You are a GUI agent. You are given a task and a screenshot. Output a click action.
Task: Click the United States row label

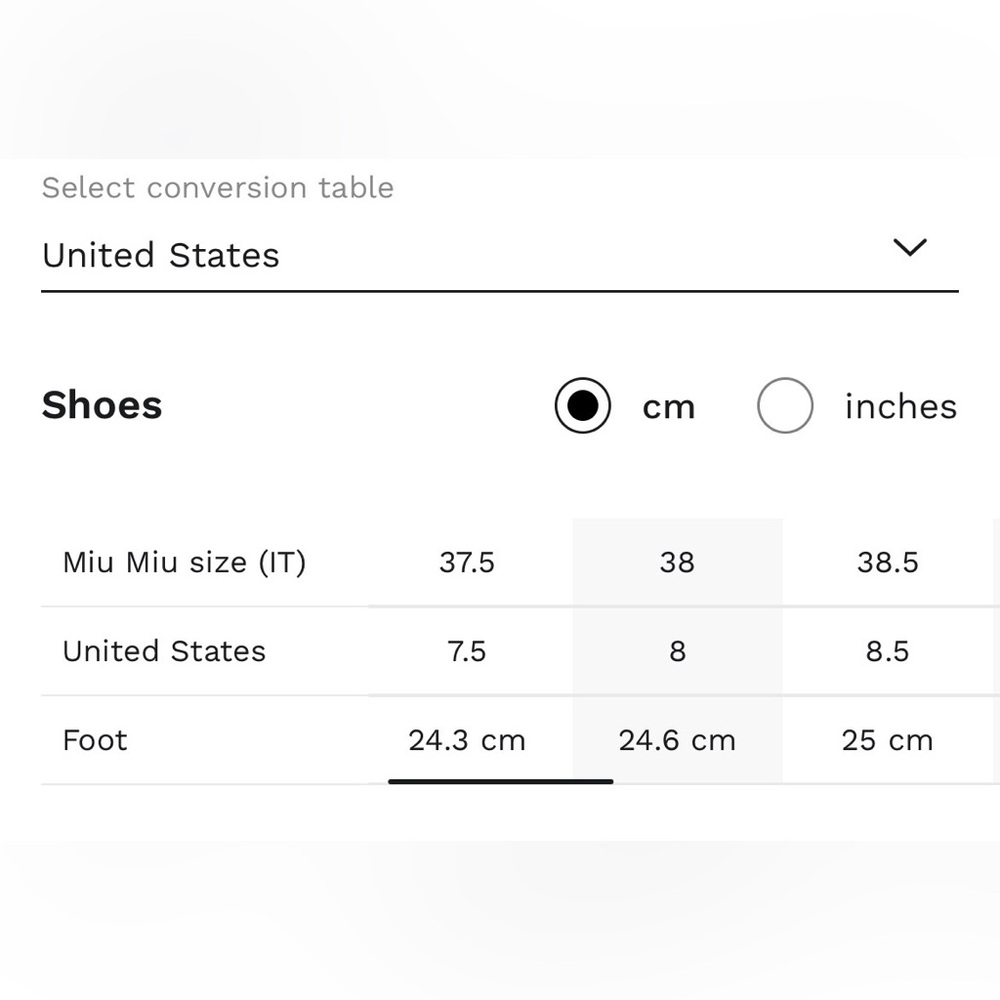pyautogui.click(x=164, y=652)
